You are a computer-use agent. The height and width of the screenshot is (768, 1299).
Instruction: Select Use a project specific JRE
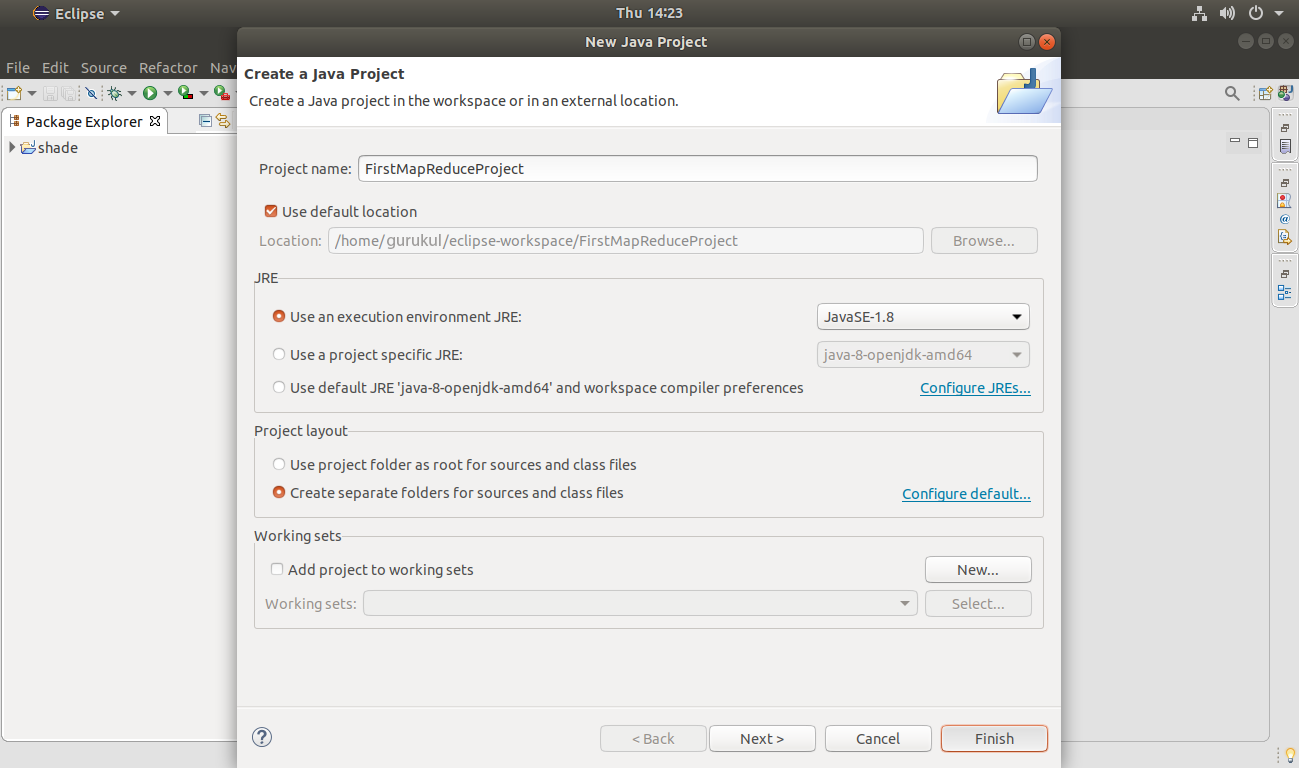pos(279,354)
